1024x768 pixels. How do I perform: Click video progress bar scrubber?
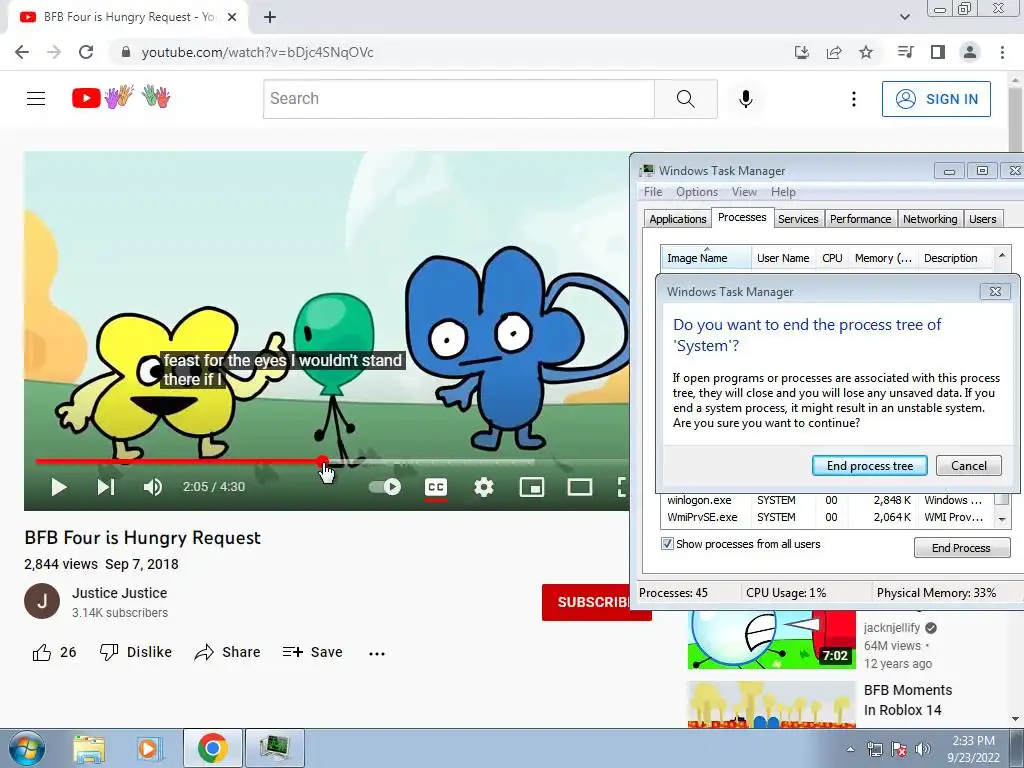[323, 462]
